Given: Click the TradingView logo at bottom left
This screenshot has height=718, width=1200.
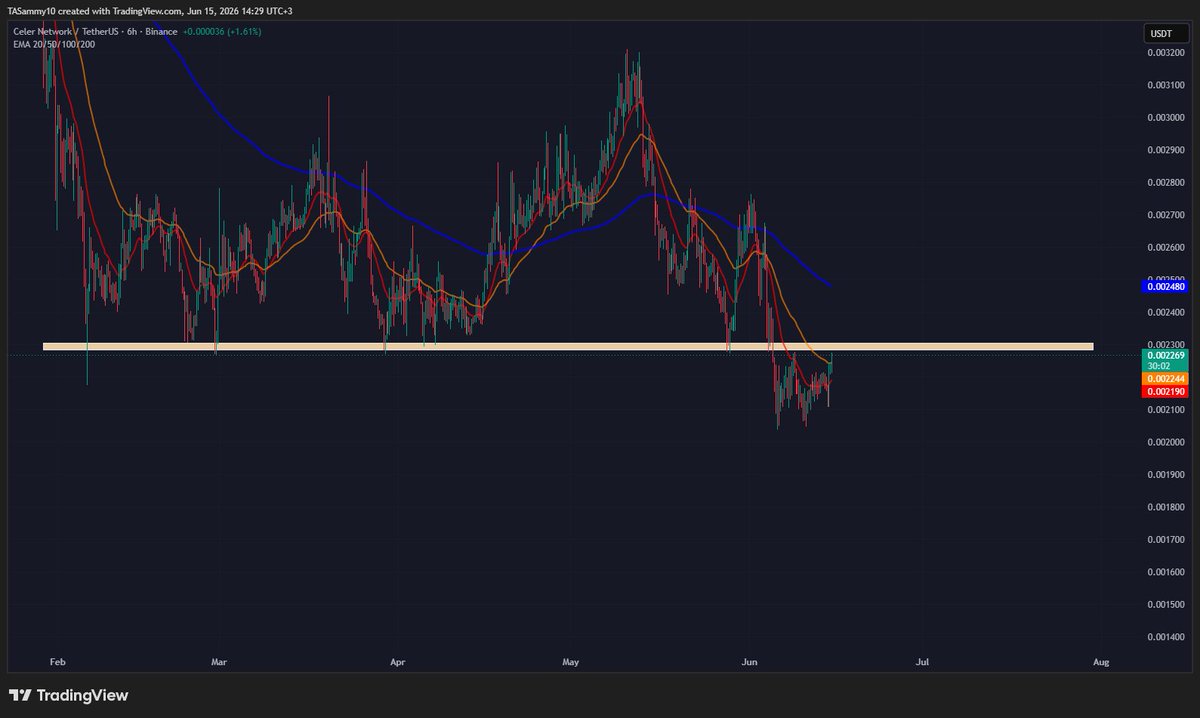Looking at the screenshot, I should tap(69, 695).
